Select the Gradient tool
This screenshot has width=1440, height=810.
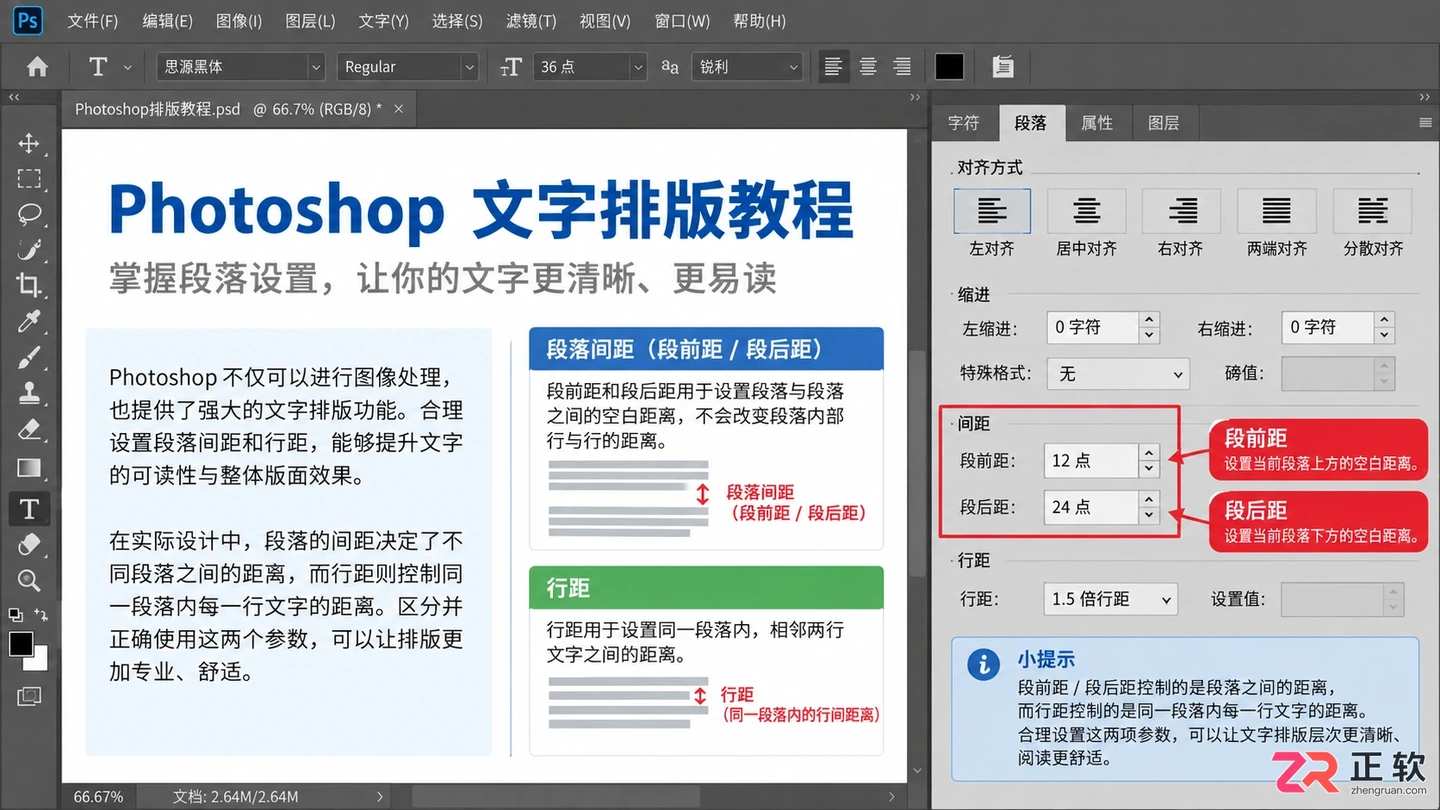click(x=29, y=467)
